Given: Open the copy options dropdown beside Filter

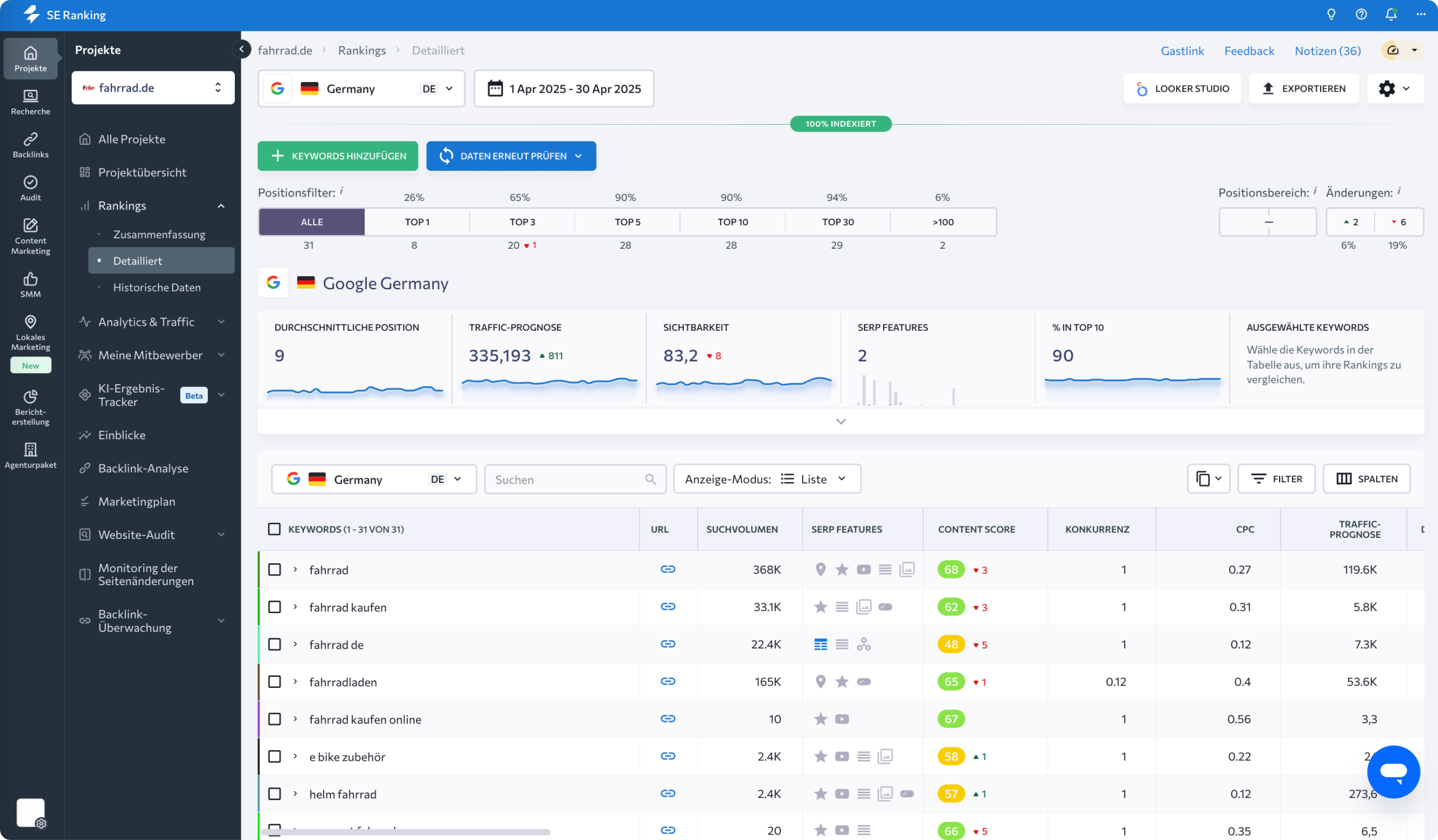Looking at the screenshot, I should [1208, 479].
